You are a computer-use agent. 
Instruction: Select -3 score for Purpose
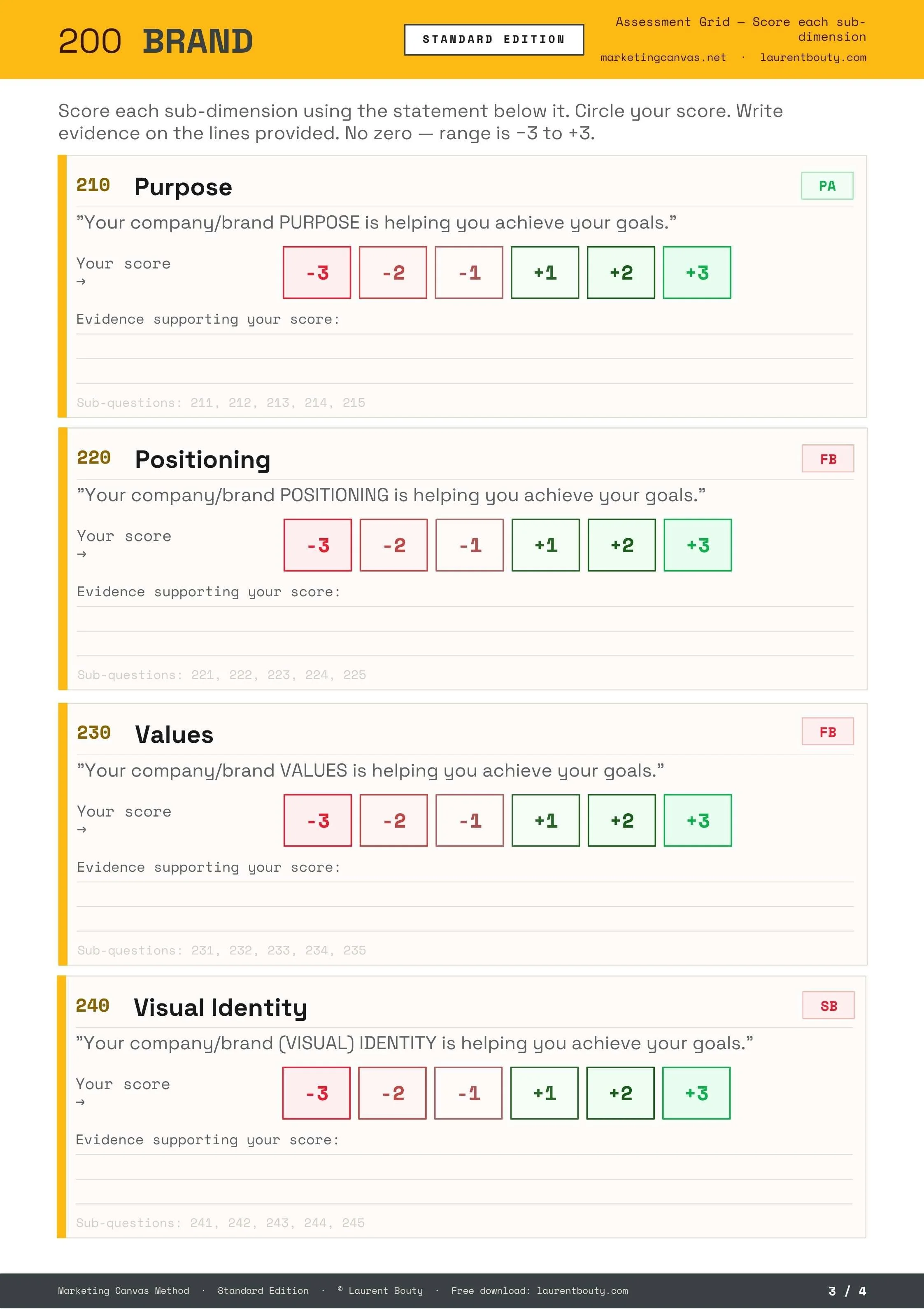tap(317, 273)
